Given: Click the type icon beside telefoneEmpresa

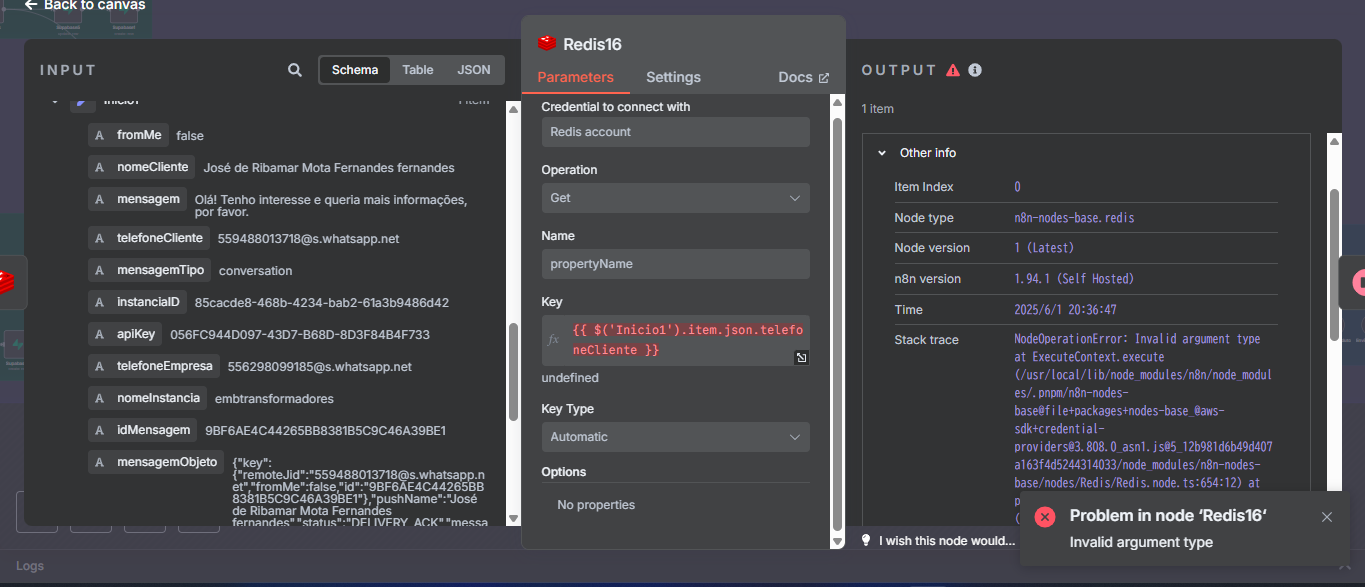Looking at the screenshot, I should 99,366.
